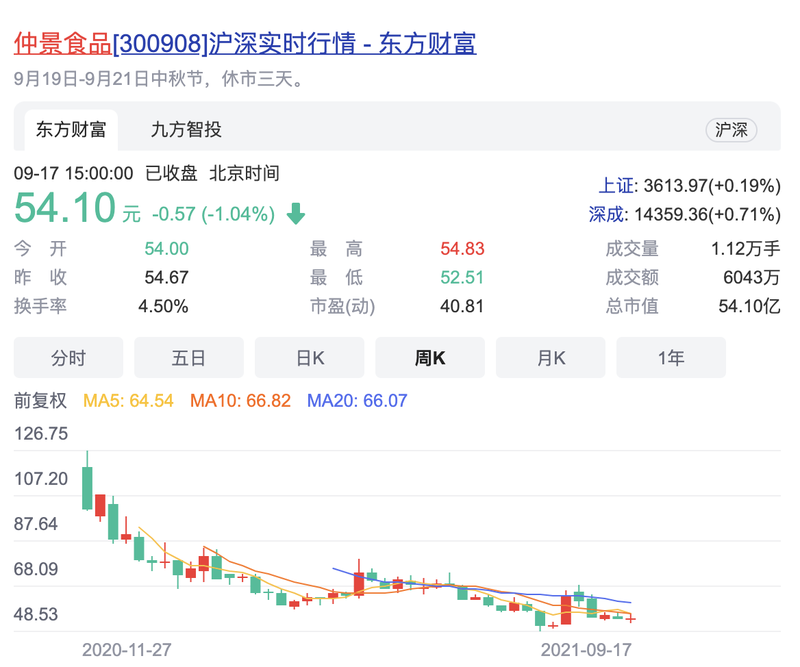
Task: Click the 成交额 value 6043万
Action: click(752, 278)
